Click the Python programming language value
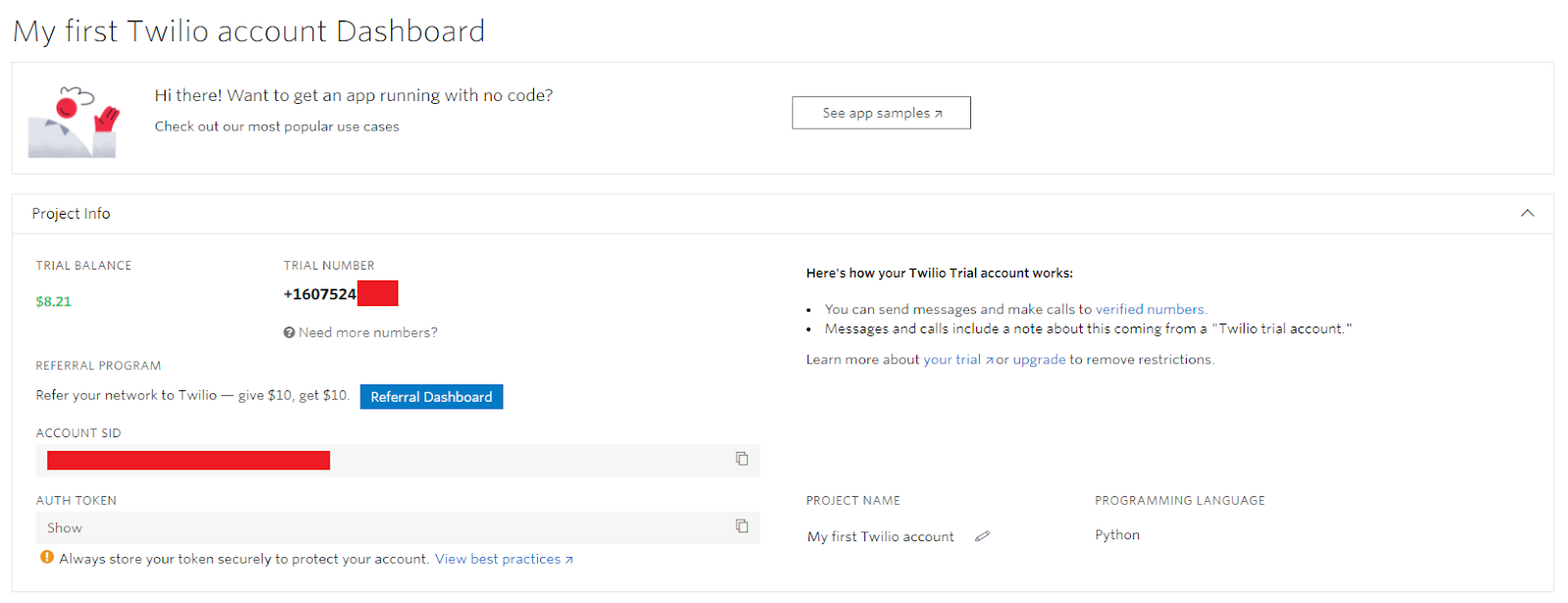The width and height of the screenshot is (1568, 603). pyautogui.click(x=1117, y=534)
